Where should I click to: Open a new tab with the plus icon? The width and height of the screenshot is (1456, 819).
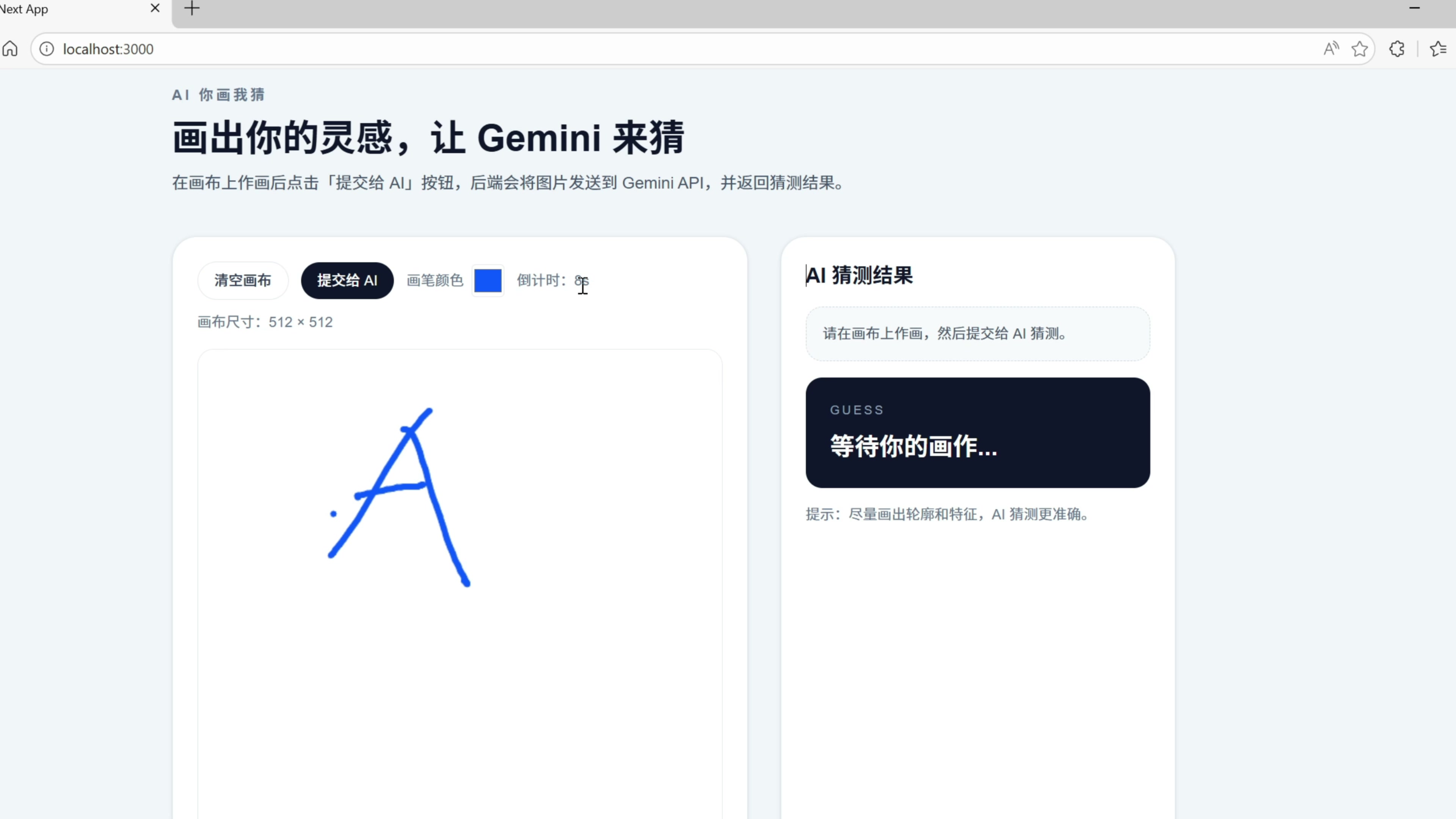point(192,8)
